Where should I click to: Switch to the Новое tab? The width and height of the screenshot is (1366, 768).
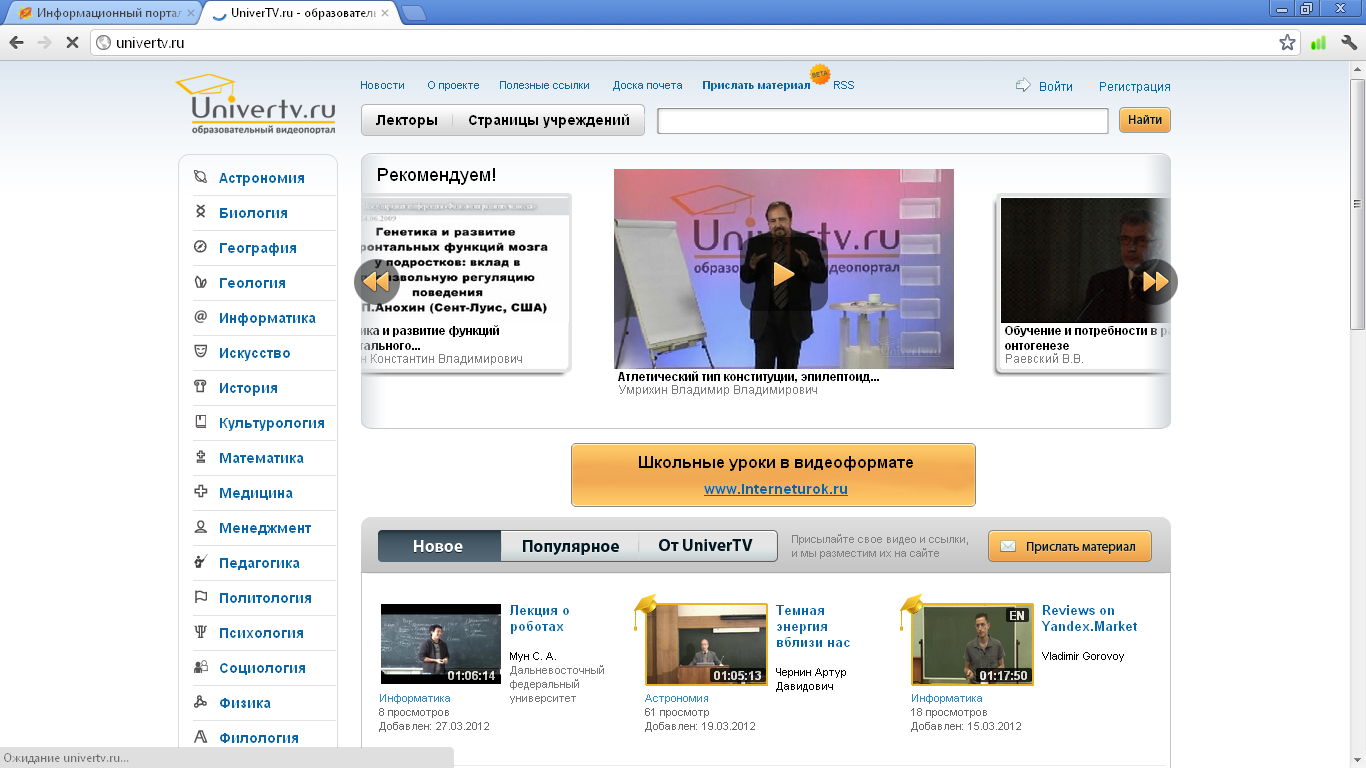439,546
